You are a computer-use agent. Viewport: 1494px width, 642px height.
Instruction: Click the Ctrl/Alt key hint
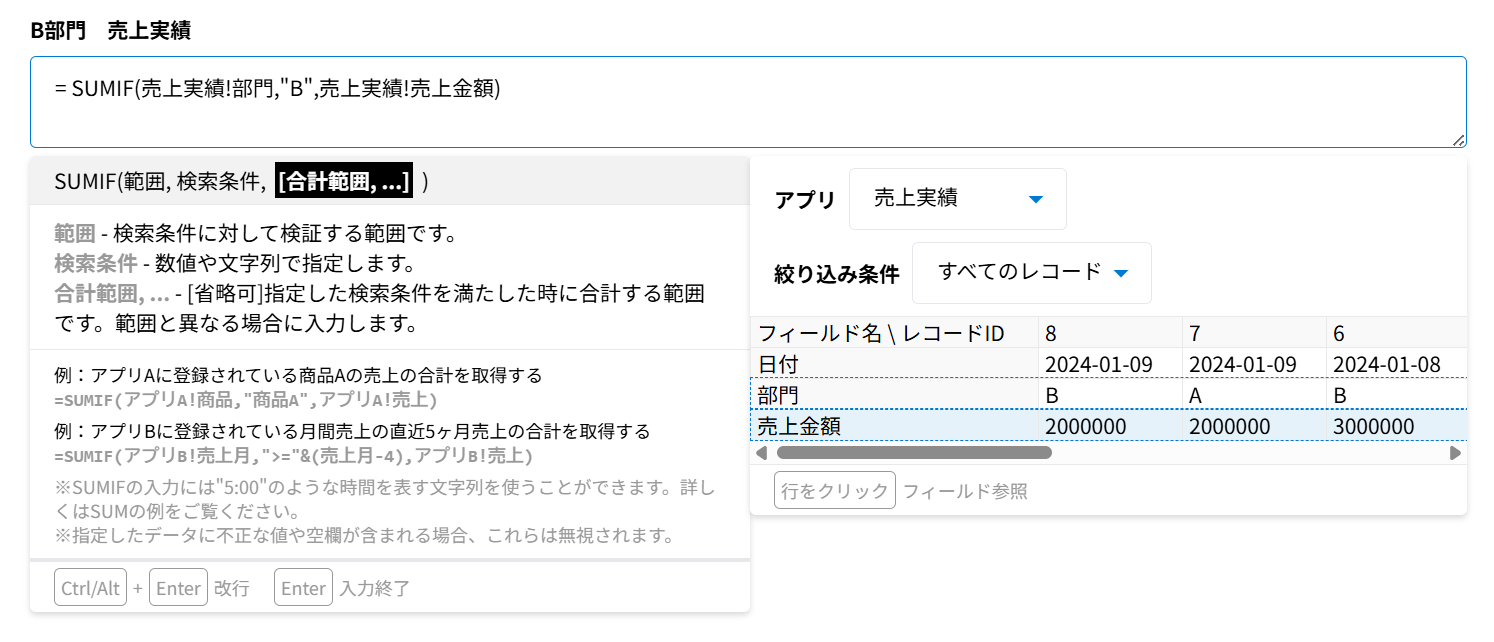tap(90, 588)
